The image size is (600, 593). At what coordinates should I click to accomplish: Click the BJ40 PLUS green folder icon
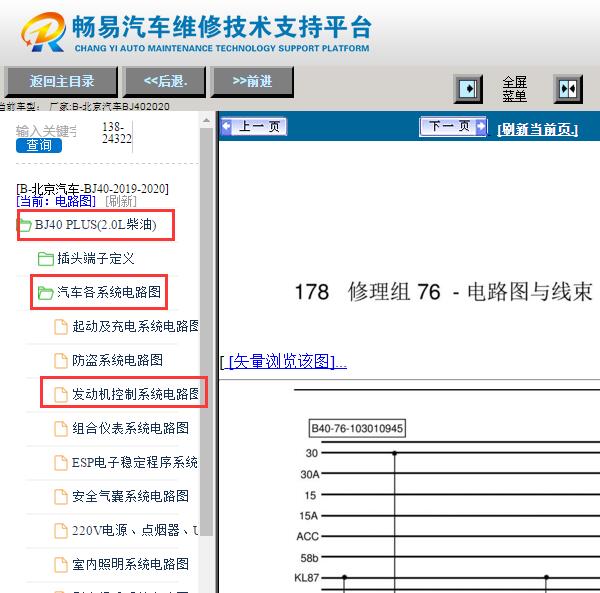pyautogui.click(x=24, y=225)
